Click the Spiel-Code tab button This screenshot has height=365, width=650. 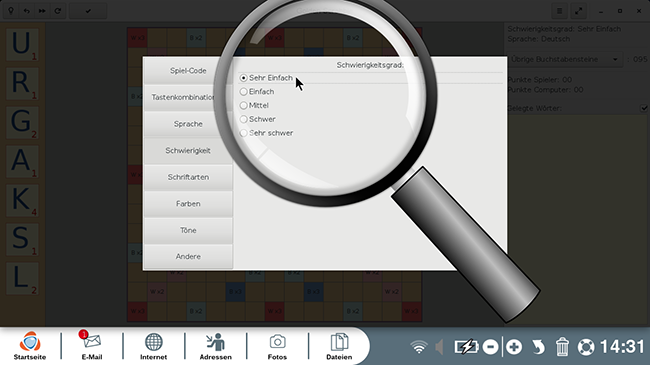[x=188, y=71]
